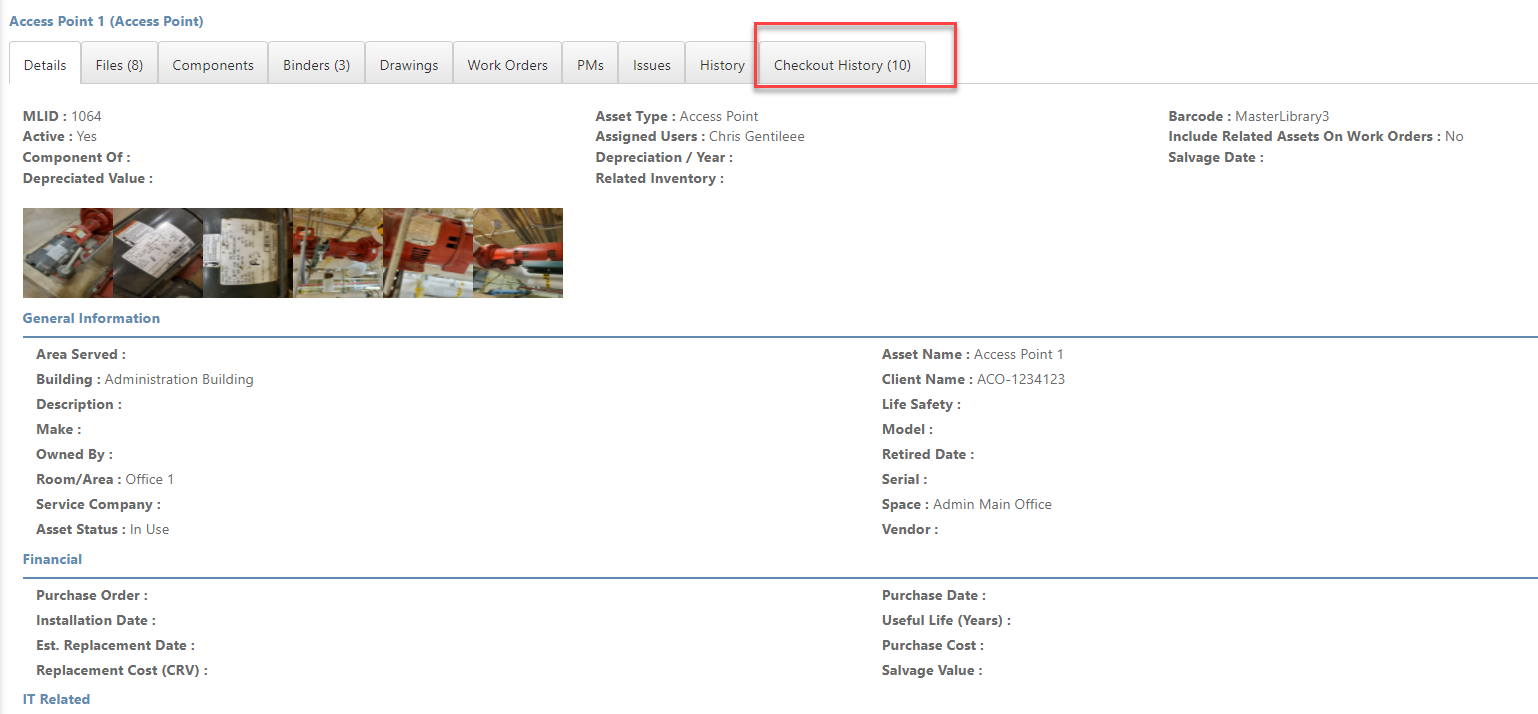Open the Issues tab
The image size is (1538, 714).
[x=651, y=65]
